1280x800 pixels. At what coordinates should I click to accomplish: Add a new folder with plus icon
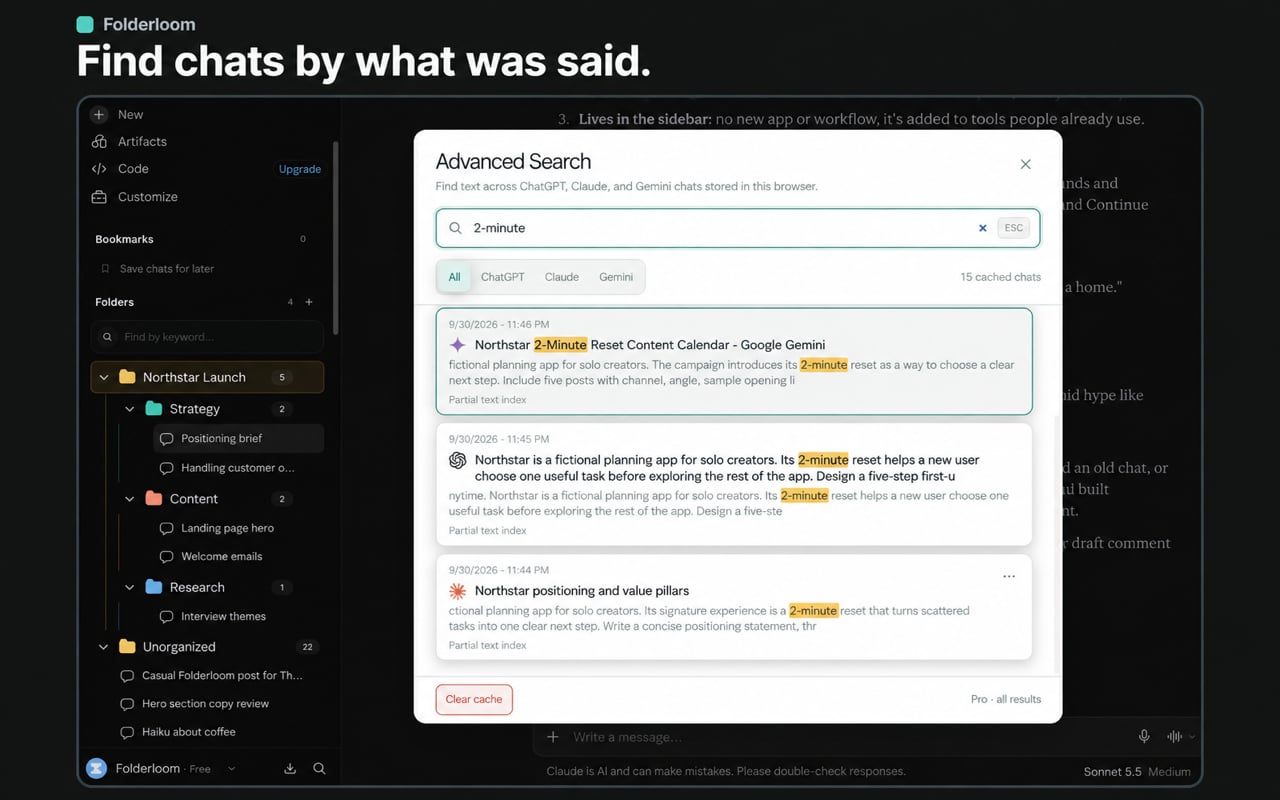click(x=309, y=302)
